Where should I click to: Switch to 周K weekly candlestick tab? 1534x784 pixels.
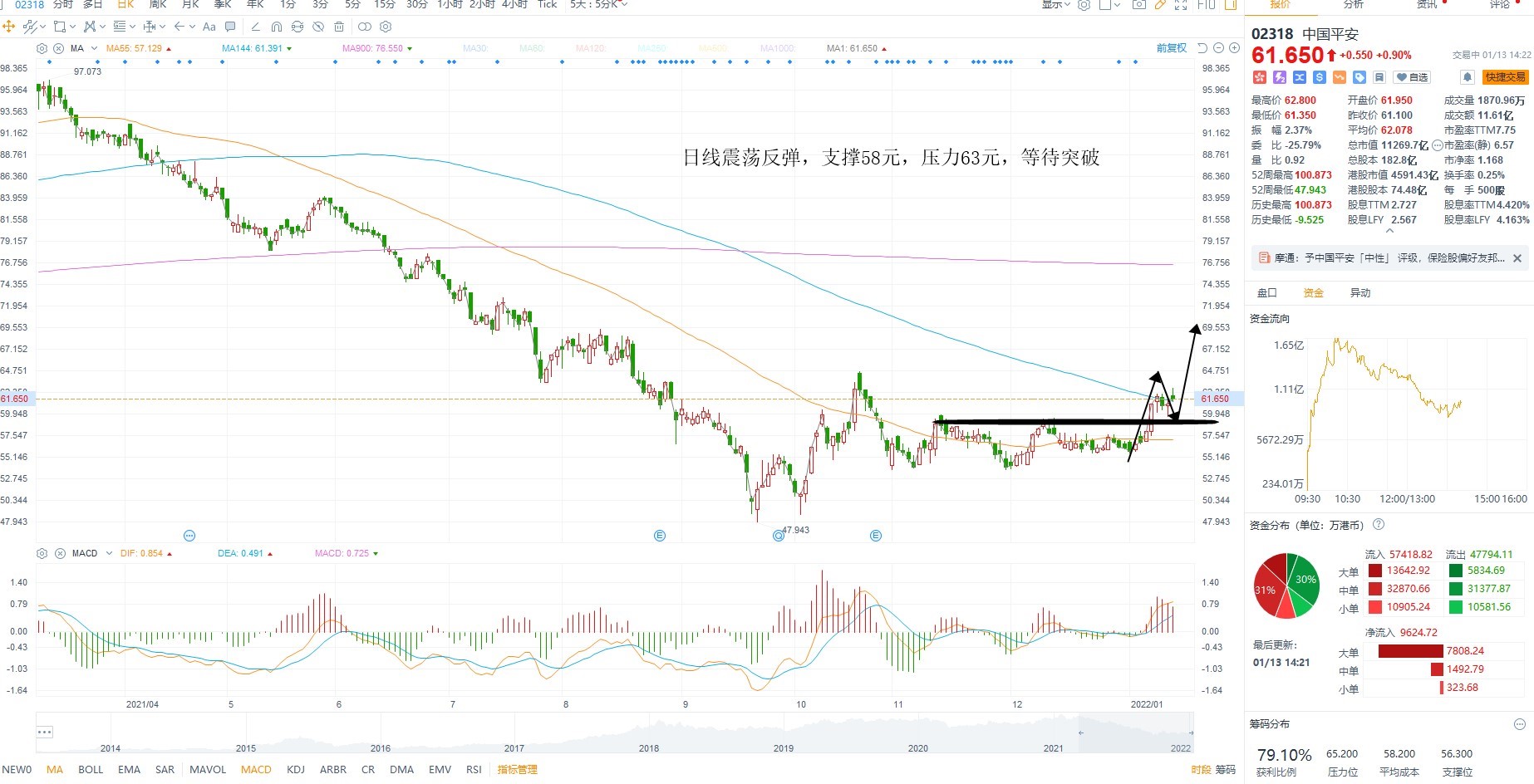(x=158, y=5)
